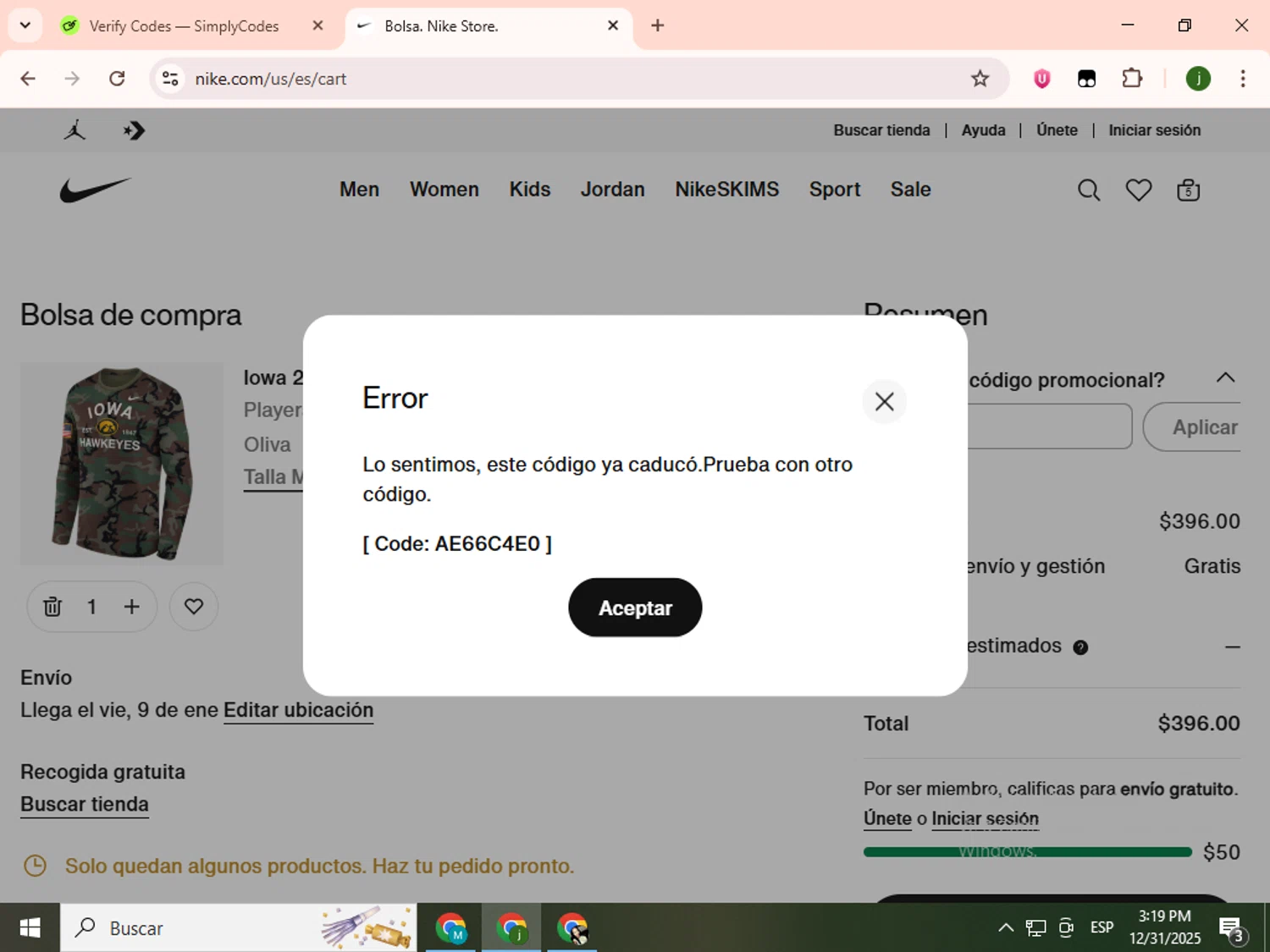Click Únete link in membership note

887,818
